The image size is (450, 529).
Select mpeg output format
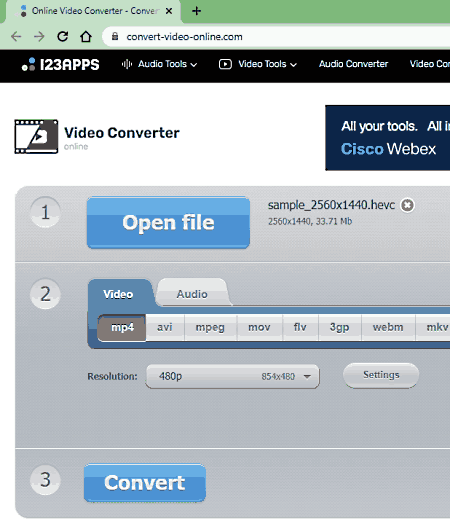(x=210, y=327)
